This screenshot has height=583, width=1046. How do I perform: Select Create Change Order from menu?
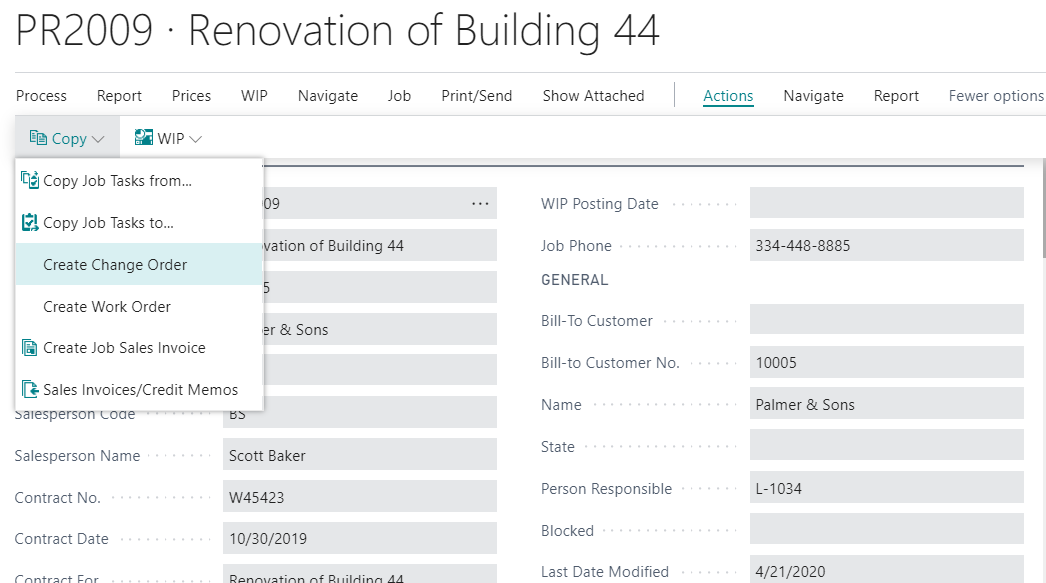[115, 265]
